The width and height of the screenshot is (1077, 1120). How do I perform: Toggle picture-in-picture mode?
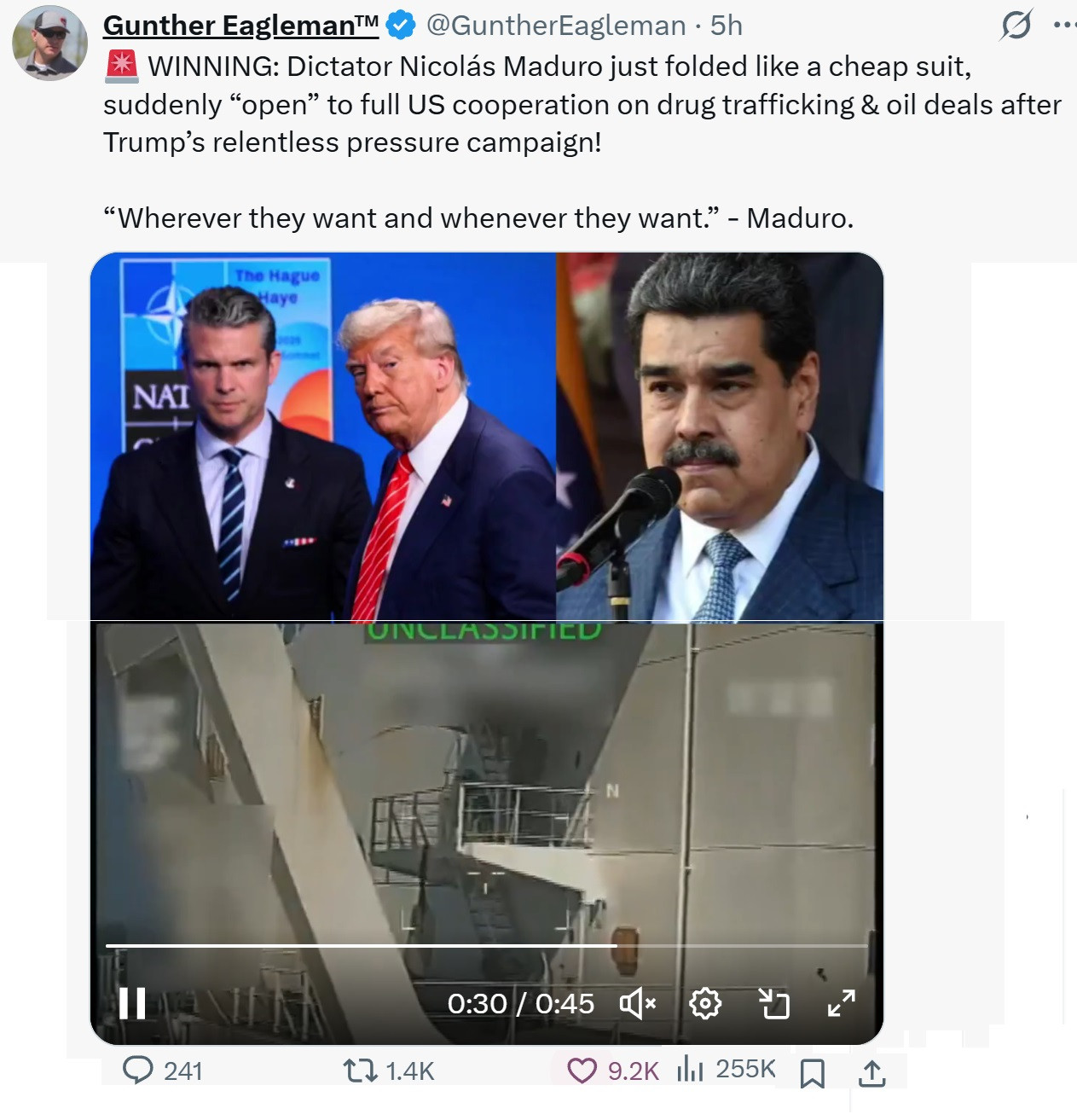coord(774,1004)
